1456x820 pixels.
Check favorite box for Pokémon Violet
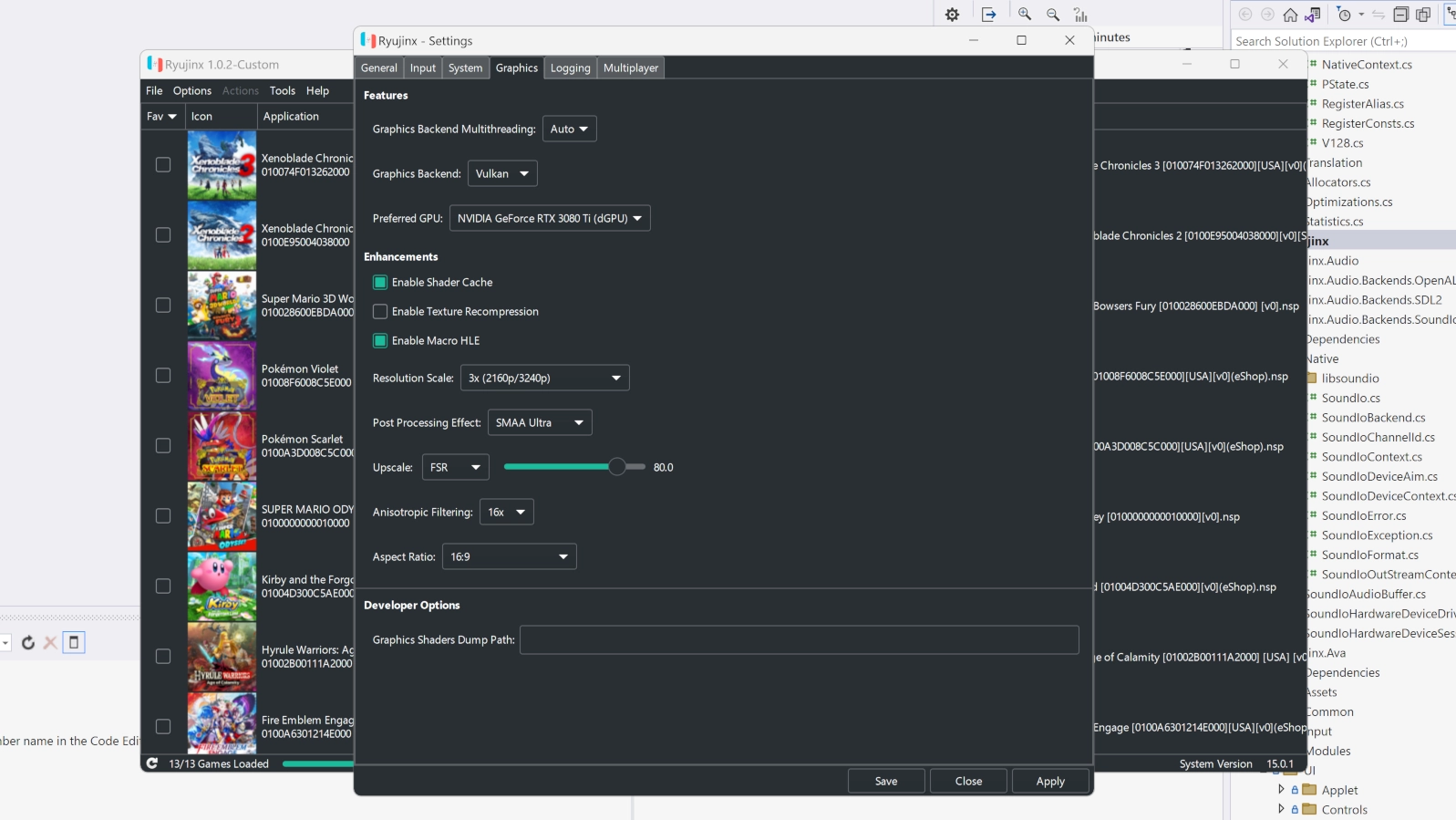tap(163, 376)
